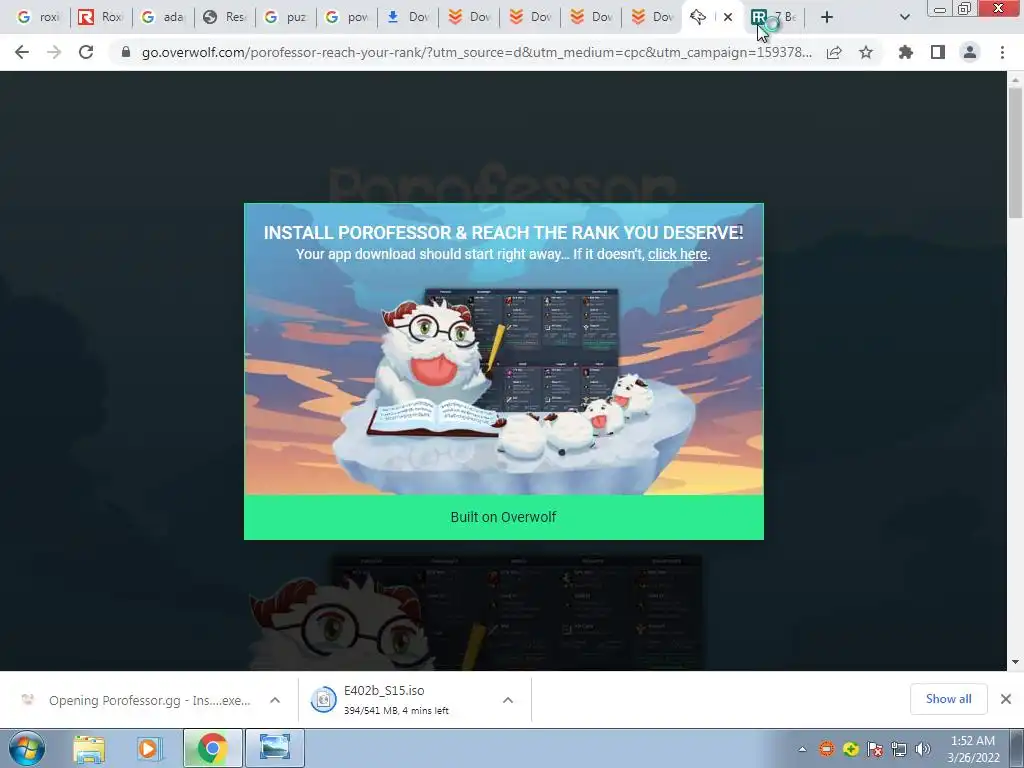Click Action Center flag tray icon
Image resolution: width=1024 pixels, height=768 pixels.
point(875,749)
